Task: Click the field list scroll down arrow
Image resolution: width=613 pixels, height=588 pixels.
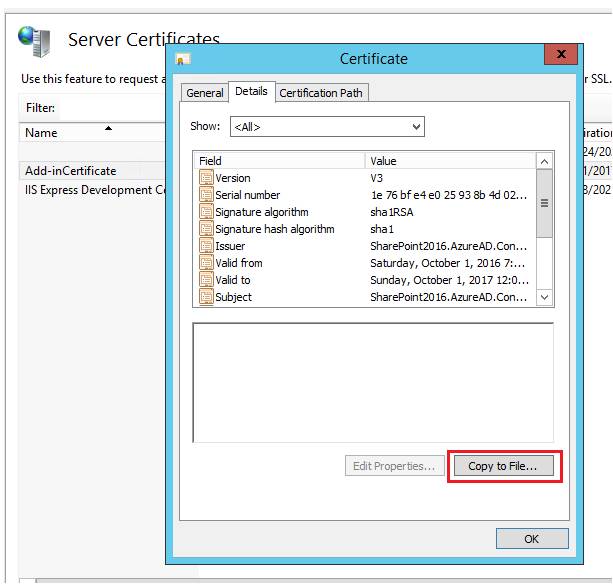Action: (x=544, y=297)
